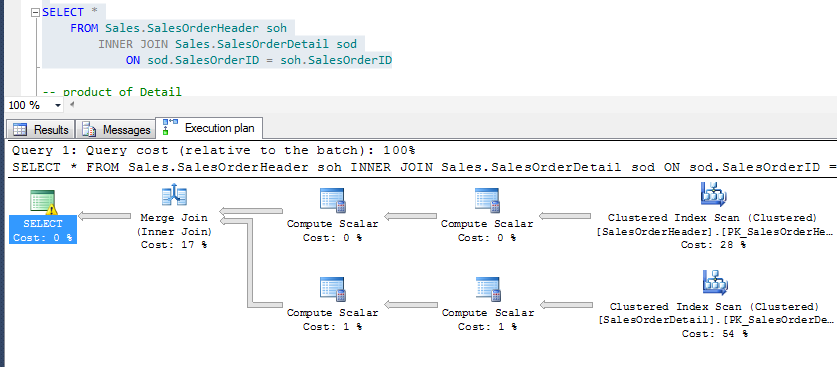Click the top-right Compute Scalar icon next to SalesOrderHeader scan
The width and height of the screenshot is (837, 367).
click(487, 201)
